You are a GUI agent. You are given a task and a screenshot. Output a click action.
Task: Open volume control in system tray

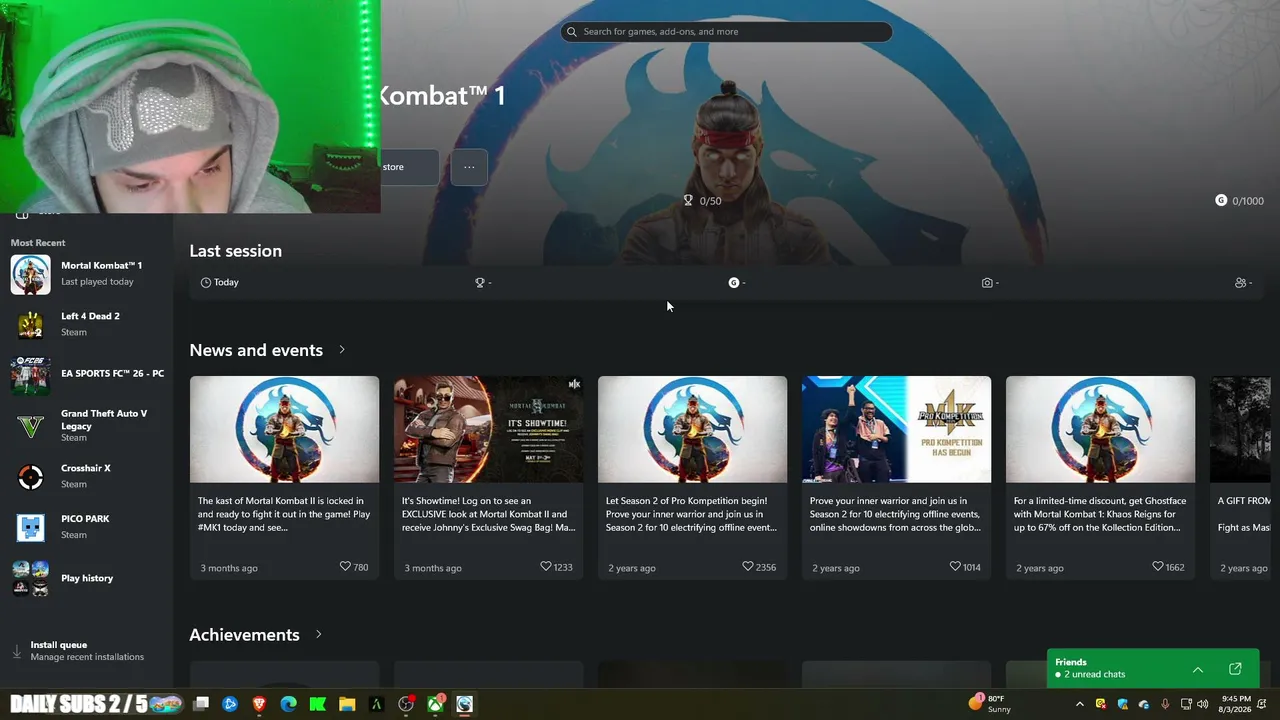click(x=1202, y=704)
